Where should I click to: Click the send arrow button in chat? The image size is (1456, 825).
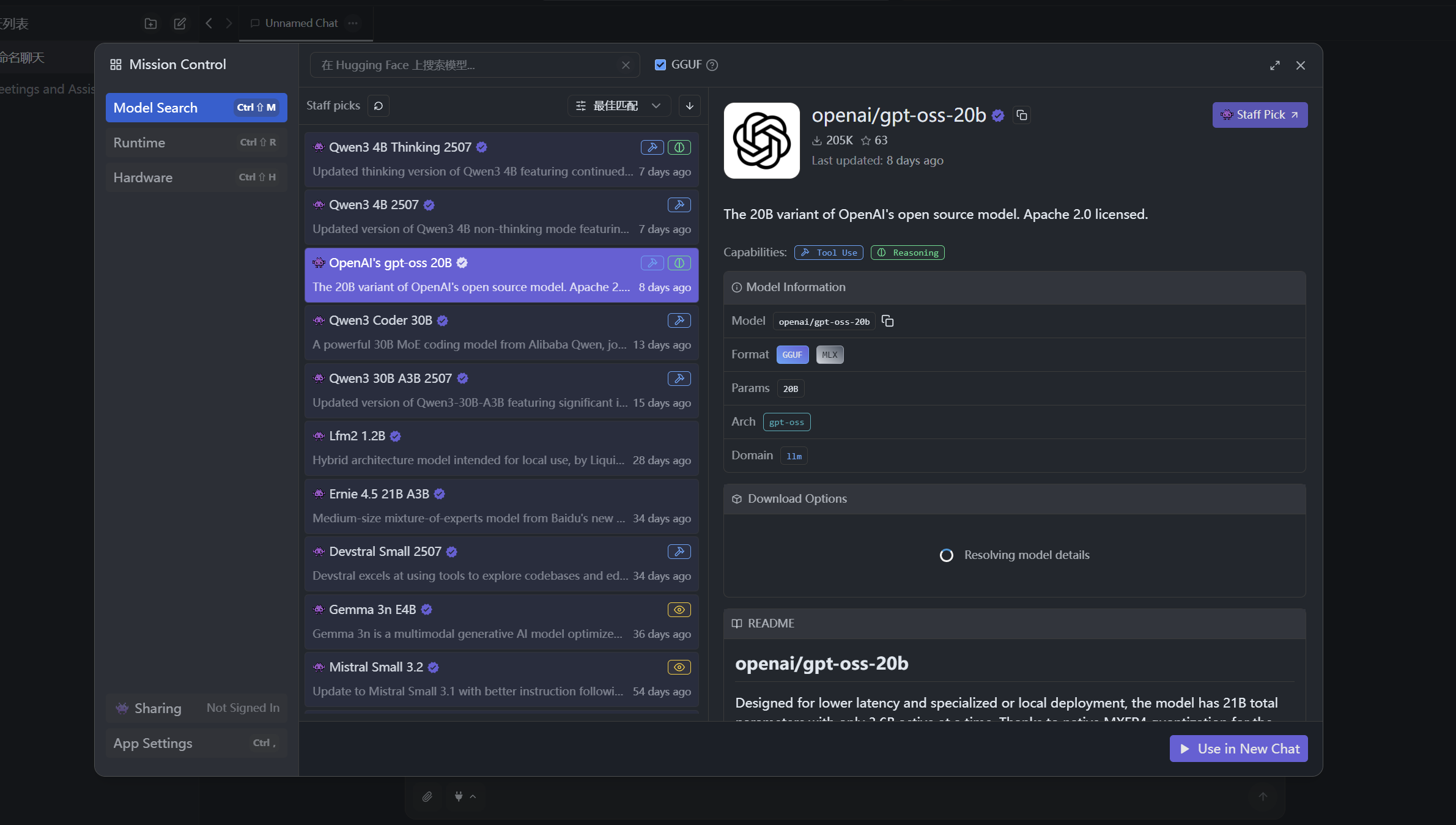click(1263, 796)
